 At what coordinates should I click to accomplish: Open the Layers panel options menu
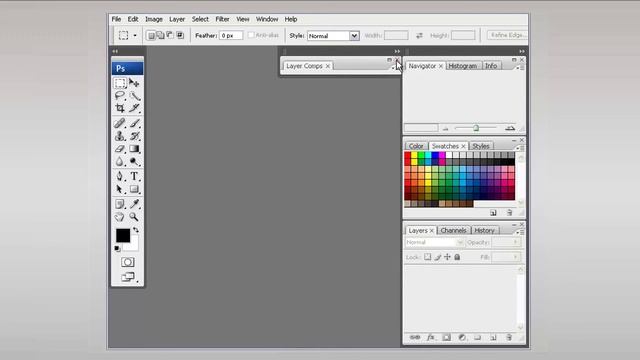[520, 232]
